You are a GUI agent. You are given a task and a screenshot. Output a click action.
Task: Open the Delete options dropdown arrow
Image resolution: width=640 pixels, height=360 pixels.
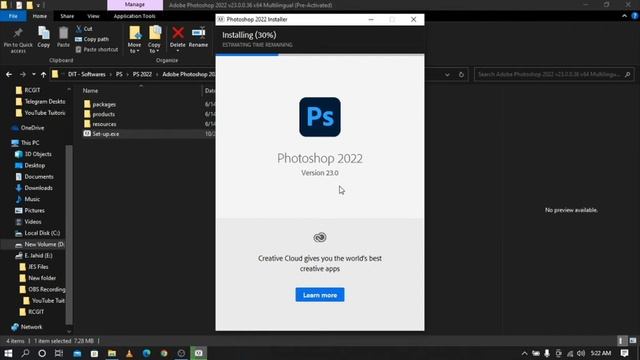(178, 51)
